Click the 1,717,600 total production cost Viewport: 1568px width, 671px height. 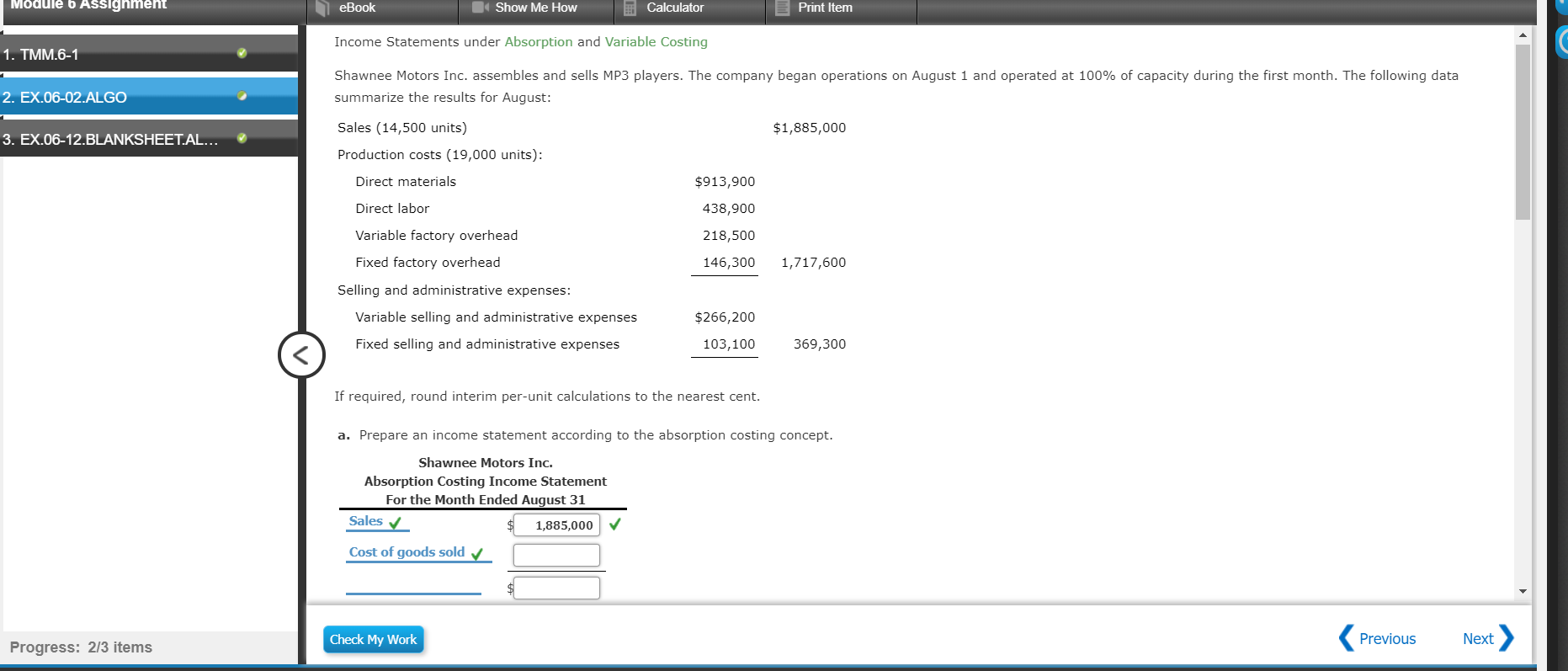814,263
